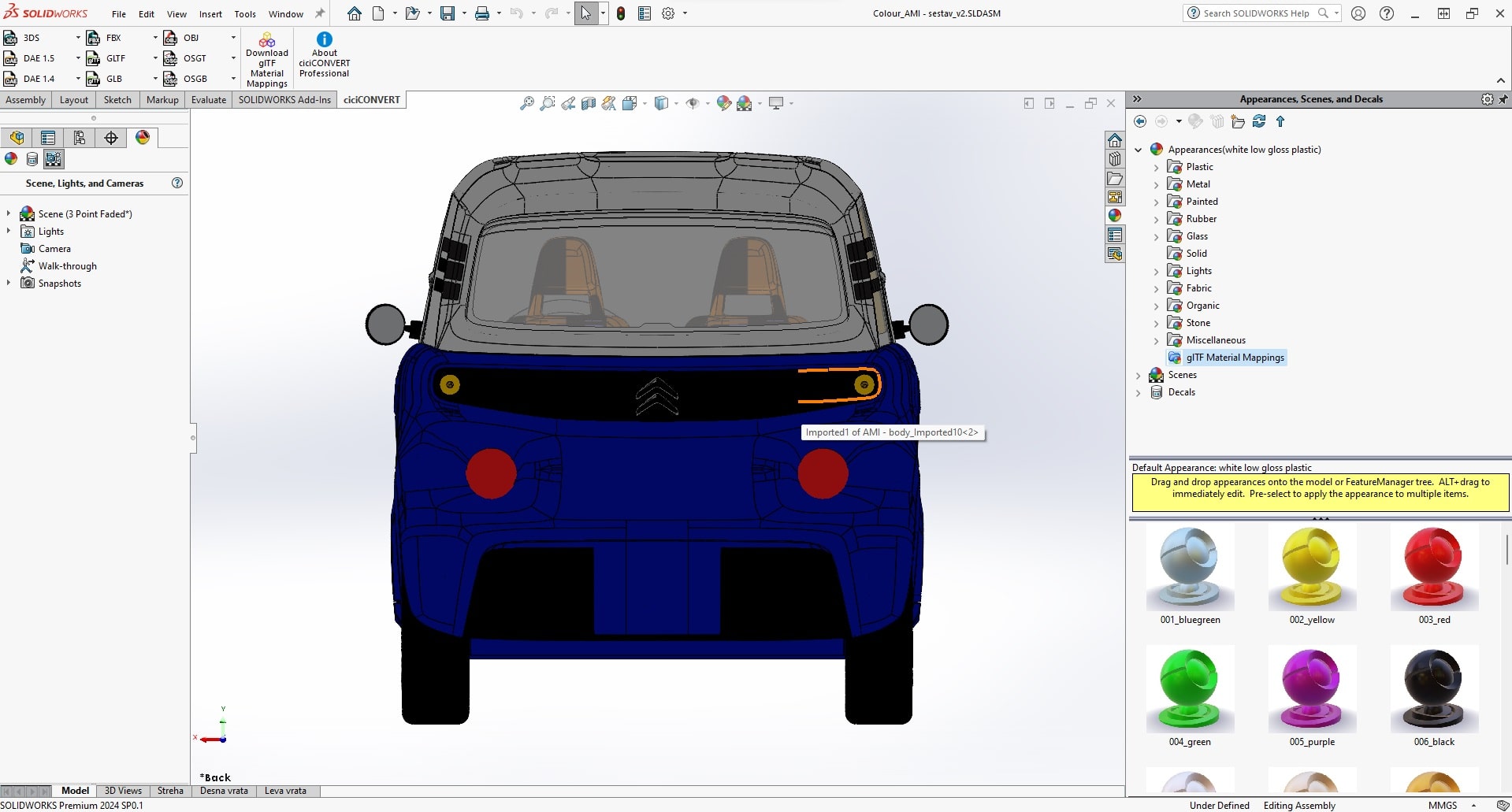Screen dimensions: 1512x812
Task: Open the DimXpertManager crosshair tab
Action: point(111,138)
